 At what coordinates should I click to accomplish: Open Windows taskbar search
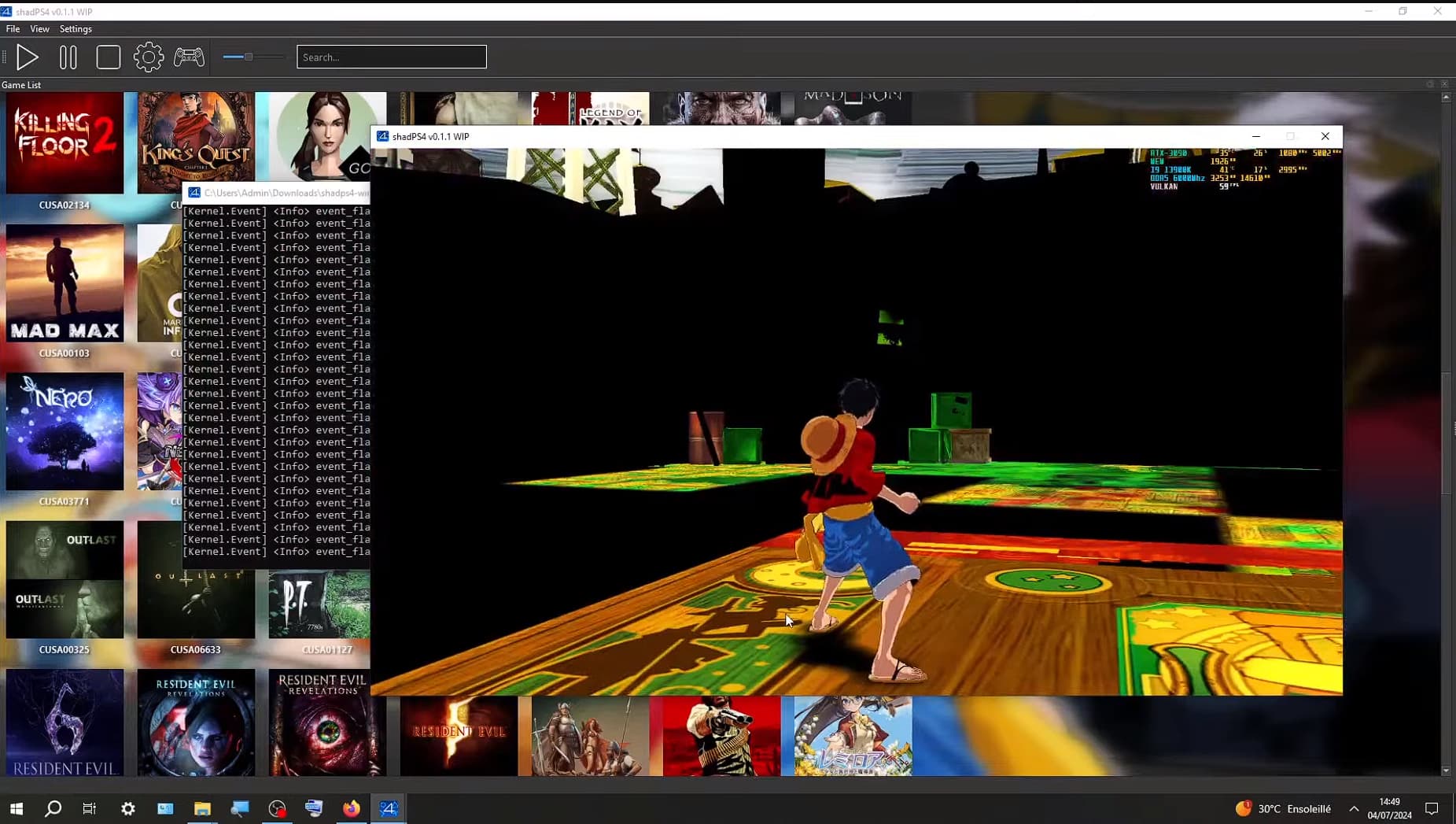[x=53, y=808]
